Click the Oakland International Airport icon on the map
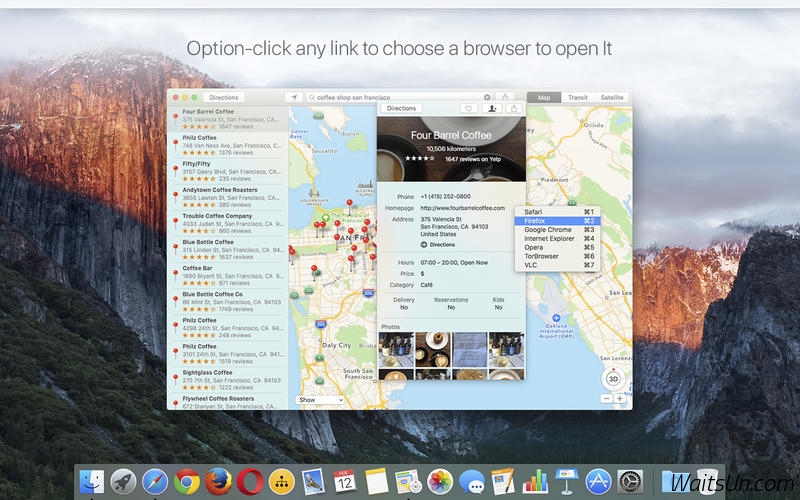 pyautogui.click(x=556, y=318)
